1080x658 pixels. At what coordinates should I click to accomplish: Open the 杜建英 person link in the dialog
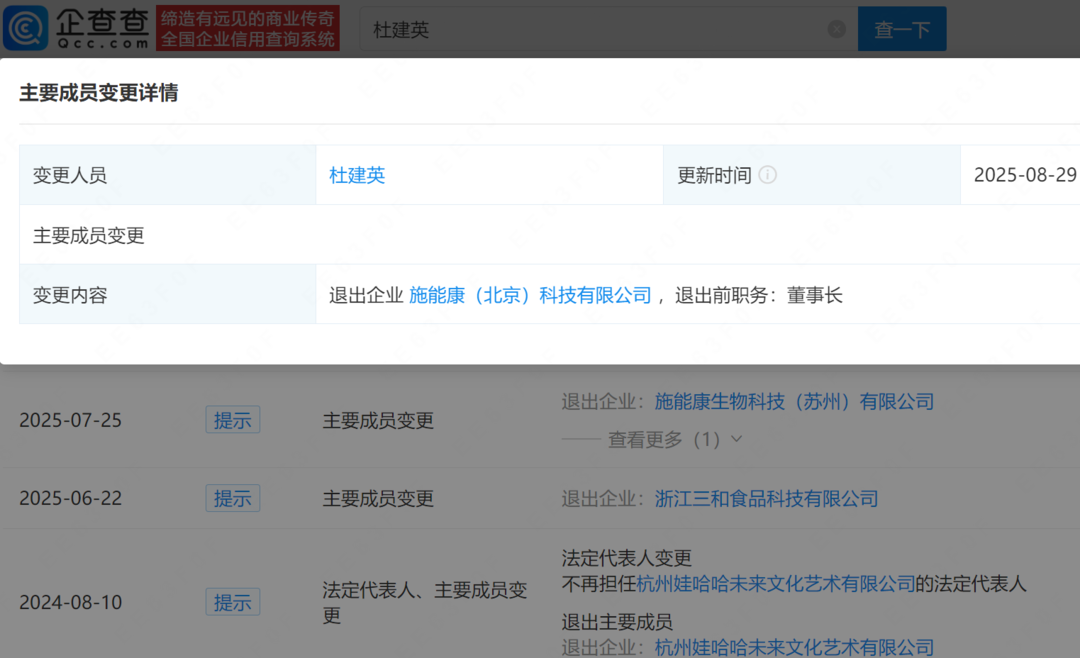point(357,175)
